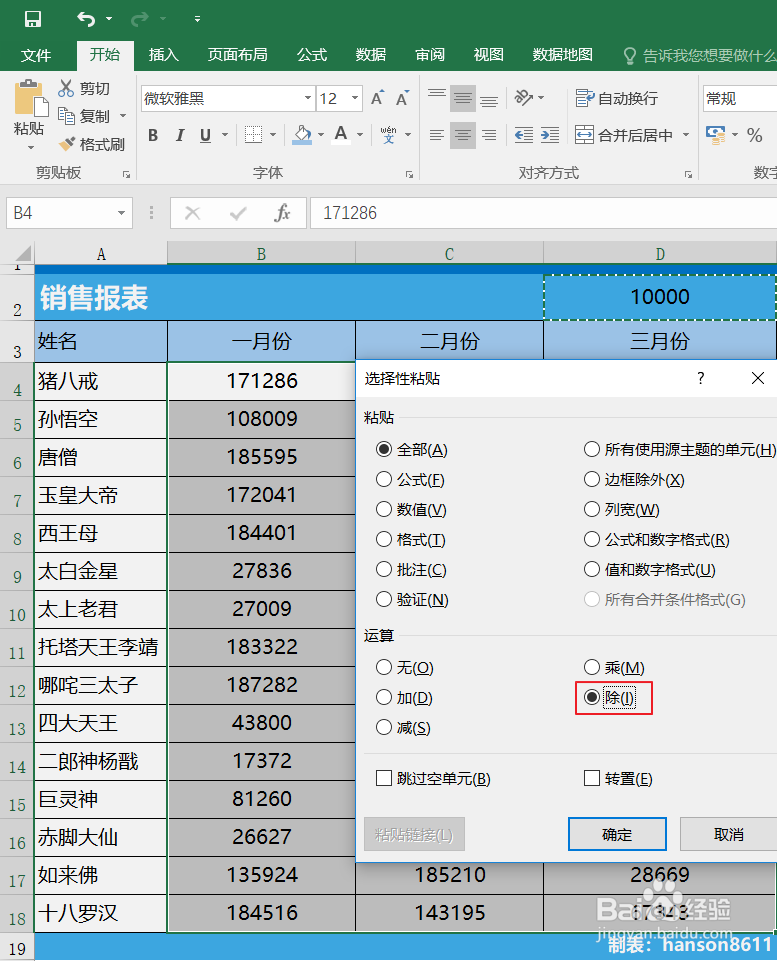Open the font name dropdown
Screen dimensions: 777x961
(308, 98)
